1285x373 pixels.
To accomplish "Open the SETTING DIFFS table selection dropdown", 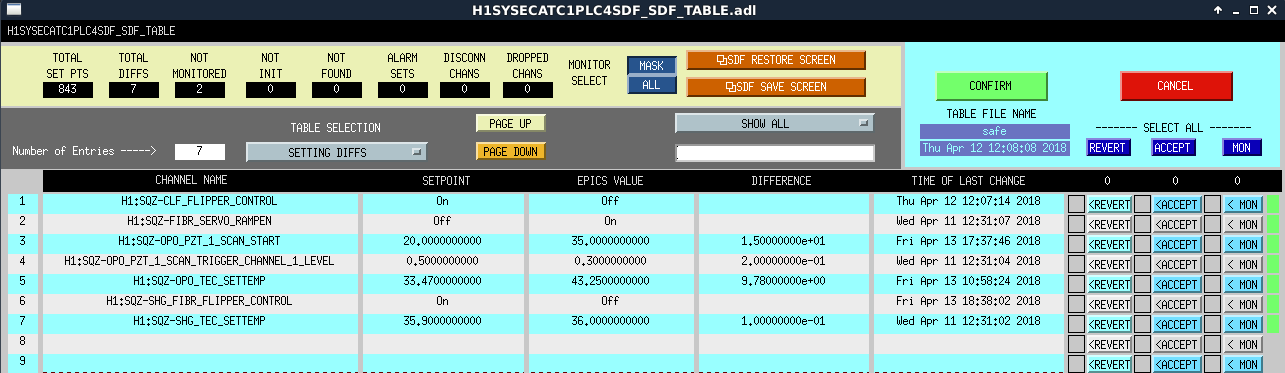I will pyautogui.click(x=336, y=152).
